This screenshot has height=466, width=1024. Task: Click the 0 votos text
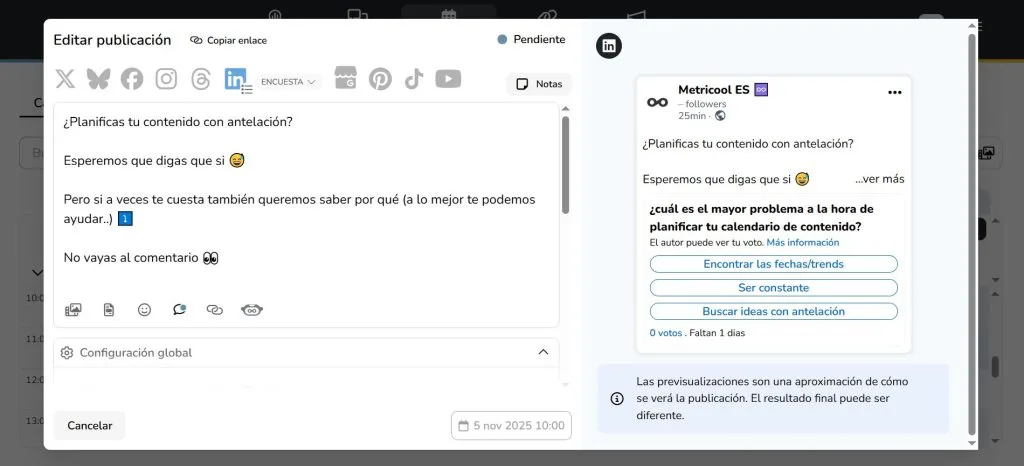pyautogui.click(x=665, y=333)
